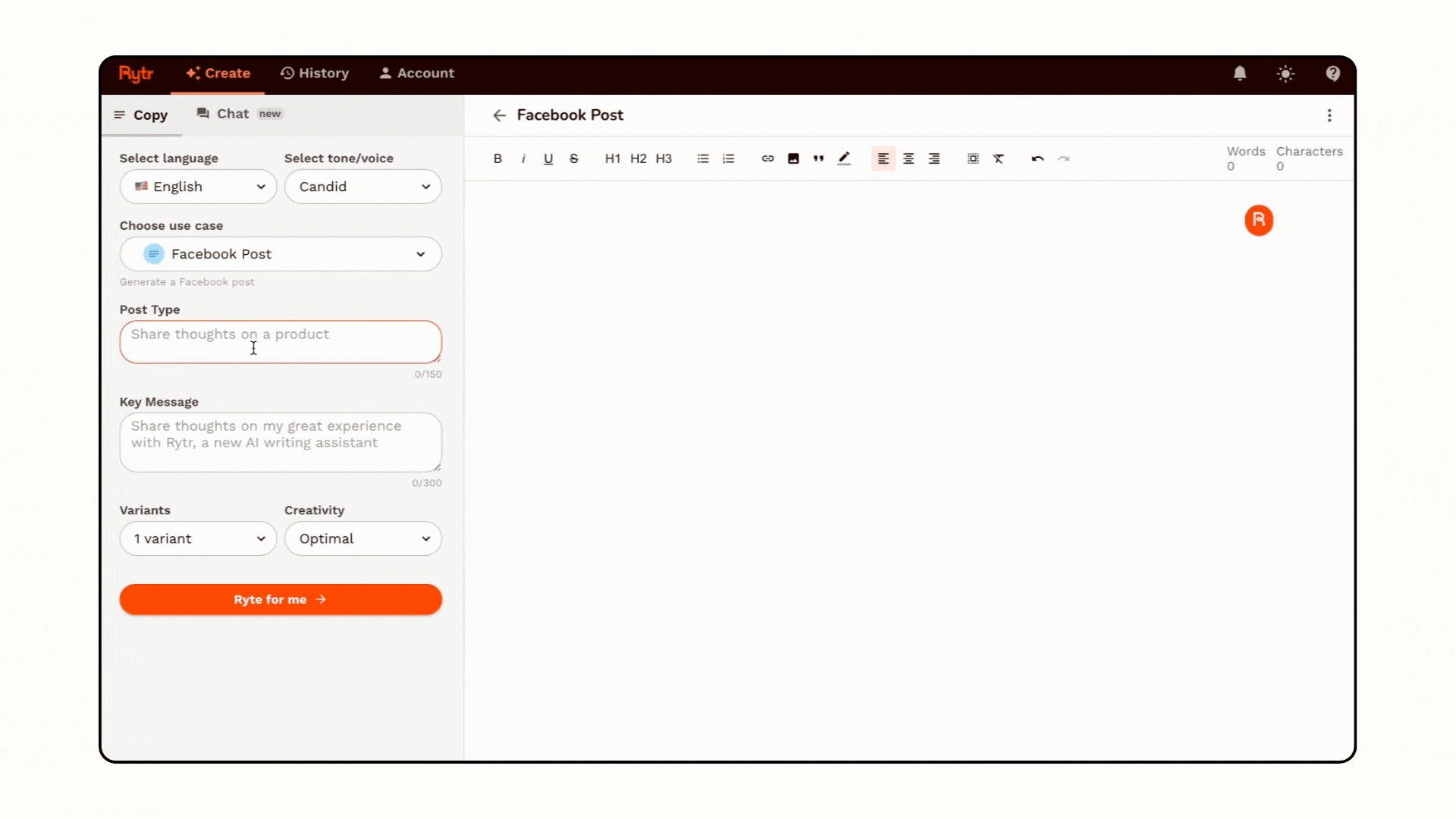The width and height of the screenshot is (1456, 819).
Task: Toggle light/dark theme with the sun icon
Action: coord(1285,74)
